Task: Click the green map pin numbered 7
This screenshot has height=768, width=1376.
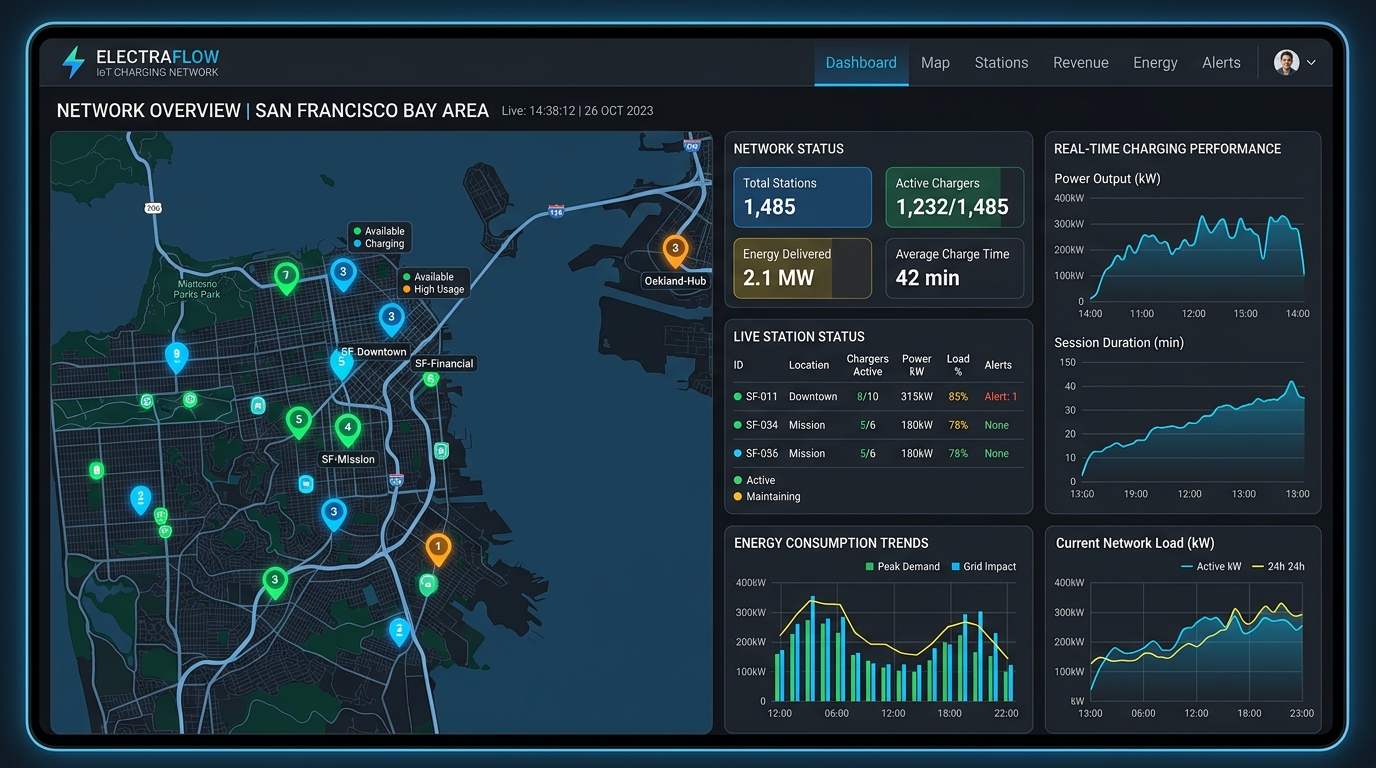Action: (x=286, y=277)
